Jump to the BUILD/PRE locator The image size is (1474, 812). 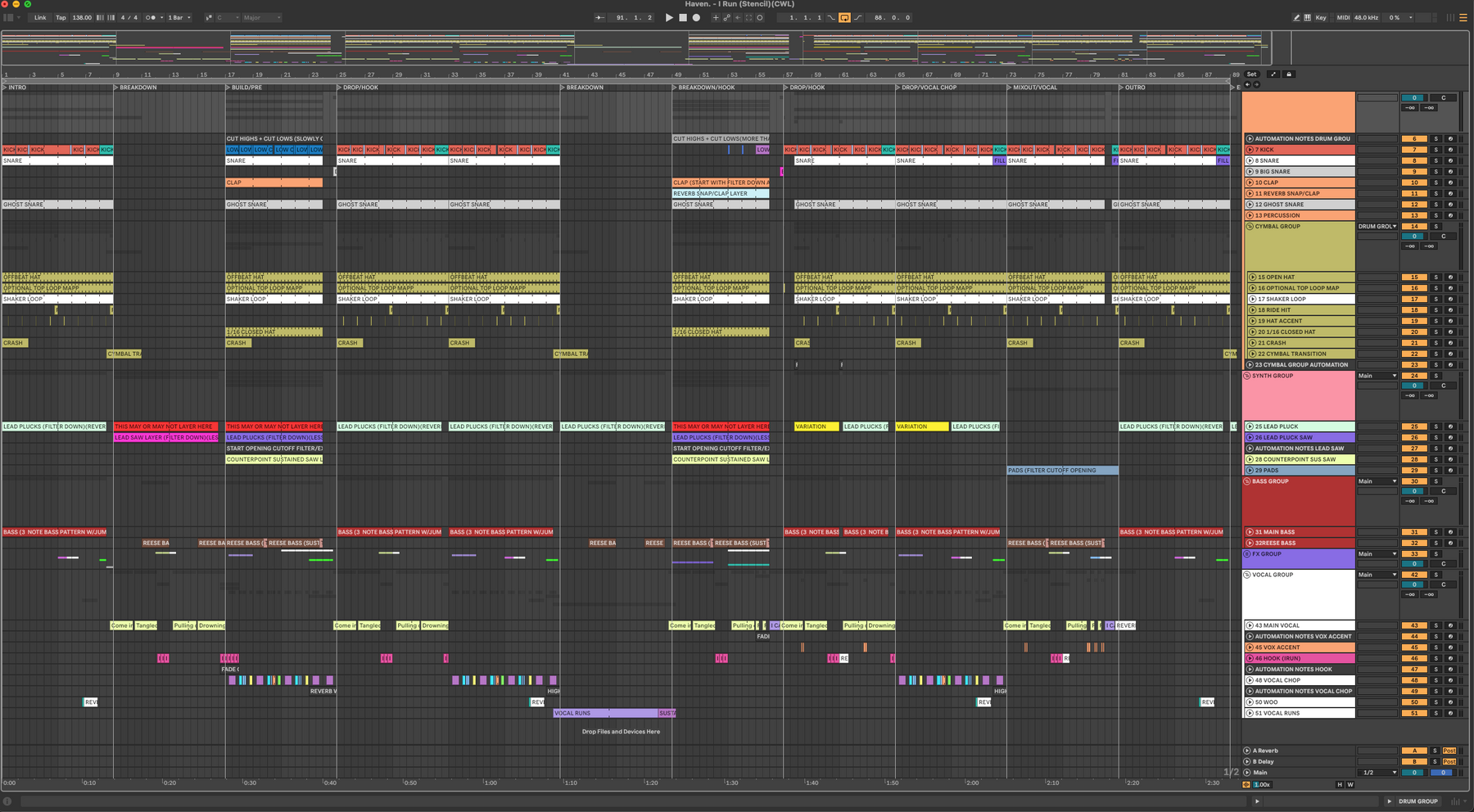(x=244, y=88)
